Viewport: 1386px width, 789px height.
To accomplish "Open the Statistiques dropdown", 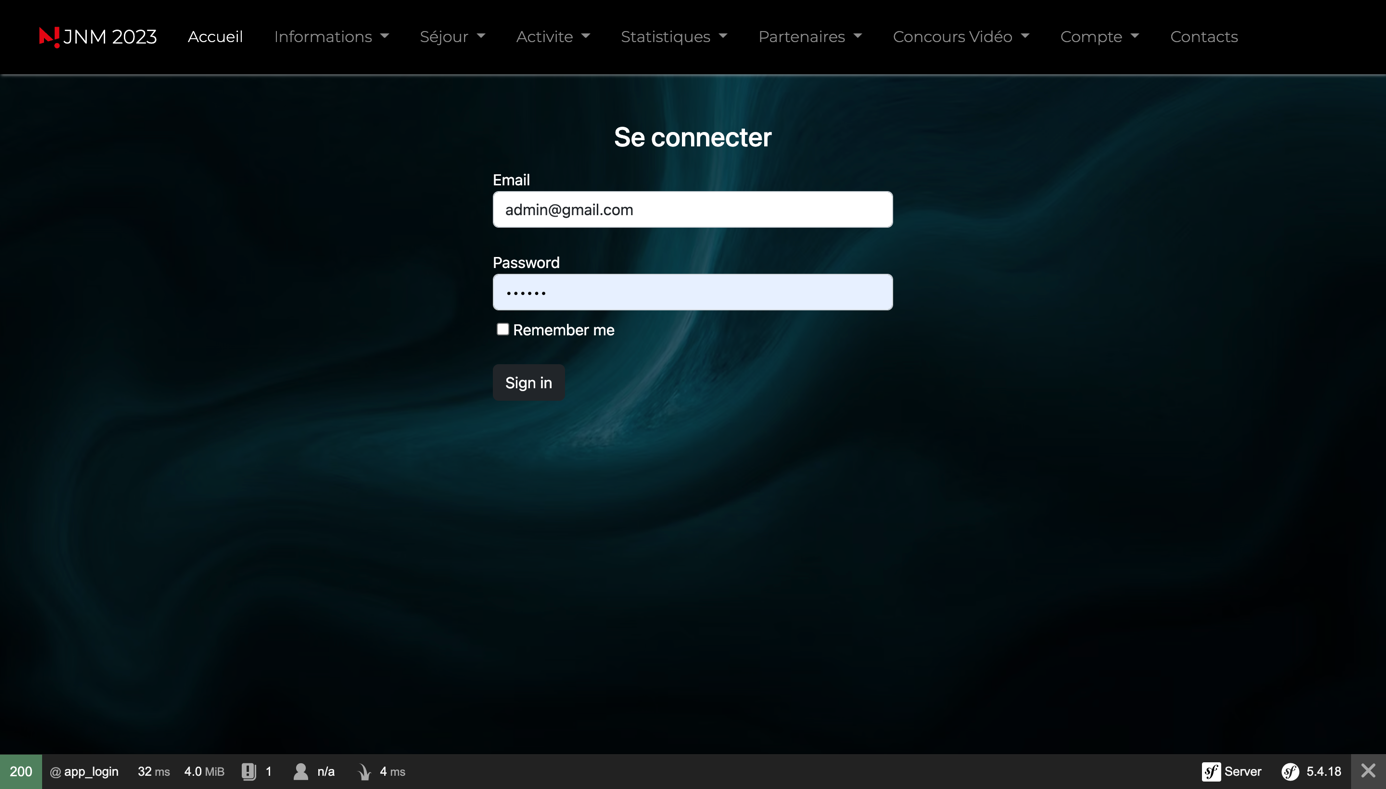I will [x=673, y=36].
